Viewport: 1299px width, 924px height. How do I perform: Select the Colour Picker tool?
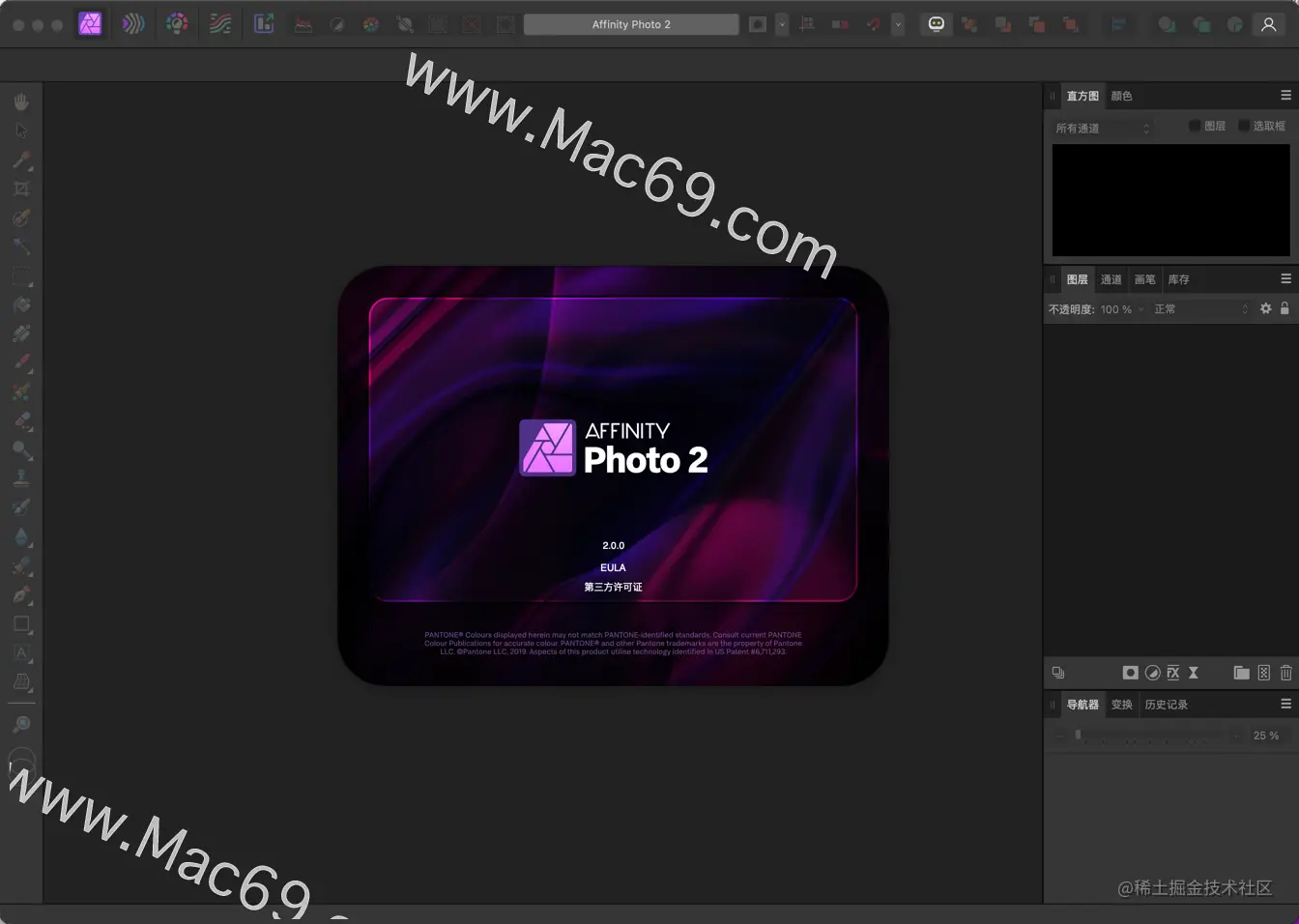tap(21, 159)
